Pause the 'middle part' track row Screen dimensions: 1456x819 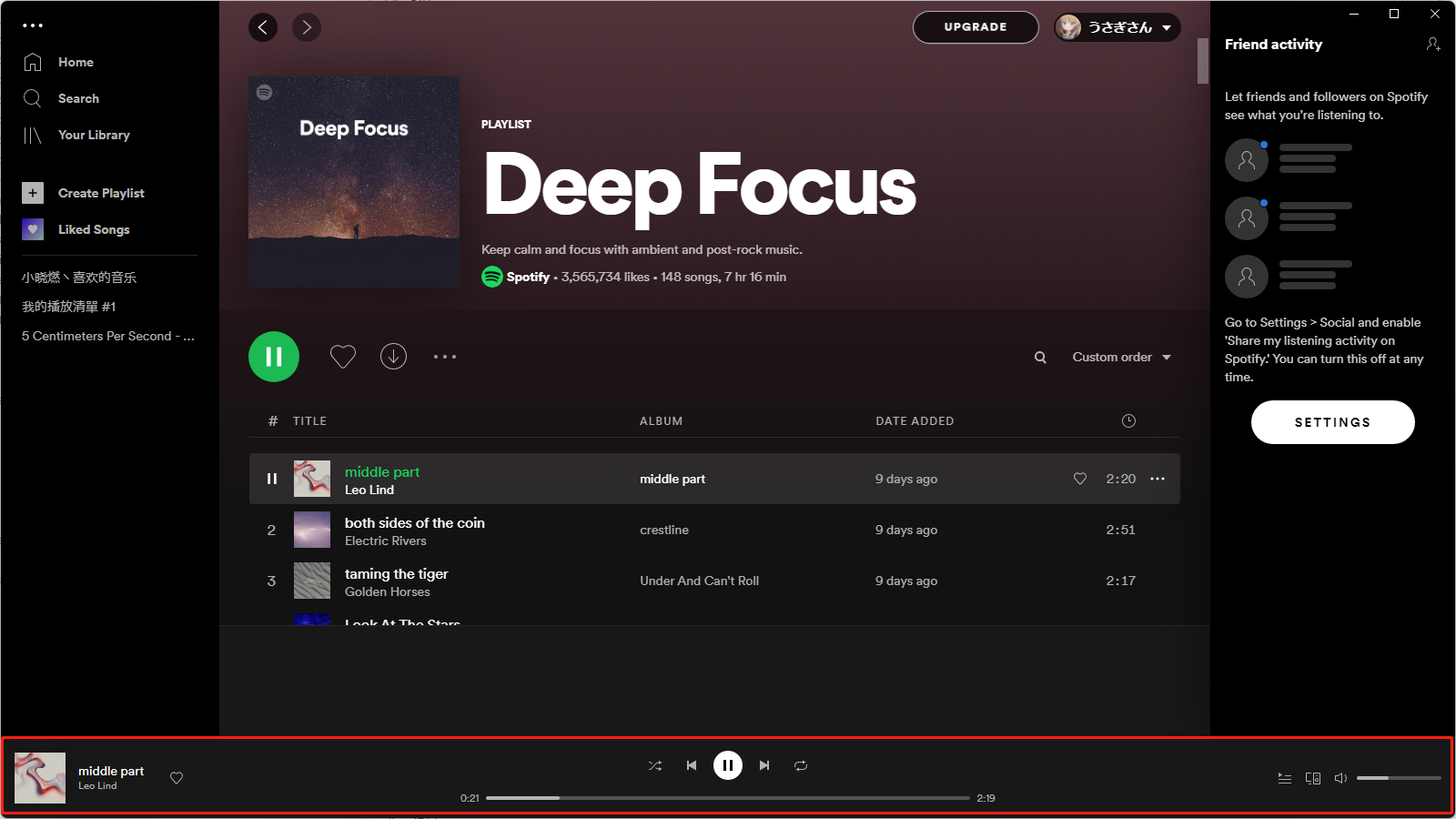click(x=271, y=479)
